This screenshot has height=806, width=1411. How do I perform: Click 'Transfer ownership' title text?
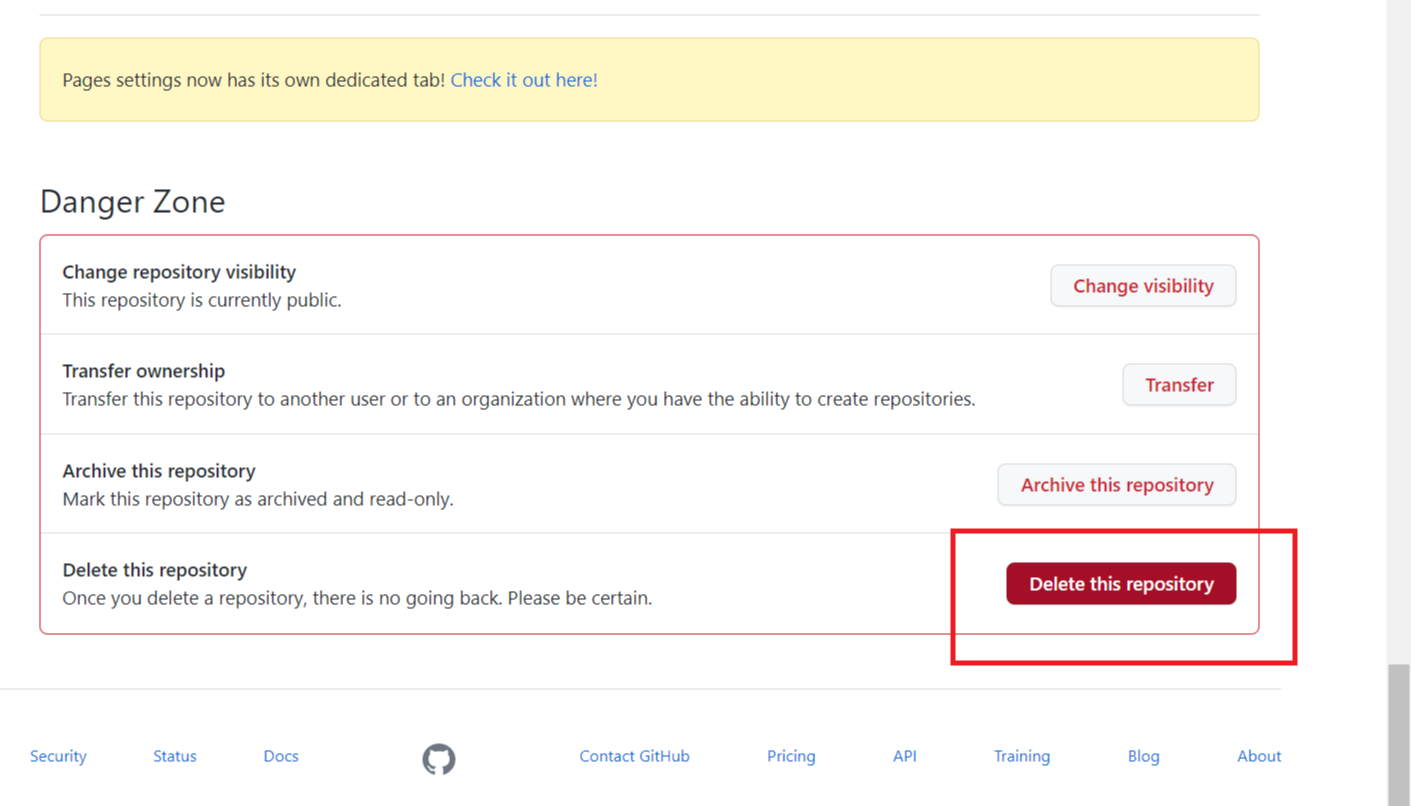(144, 371)
